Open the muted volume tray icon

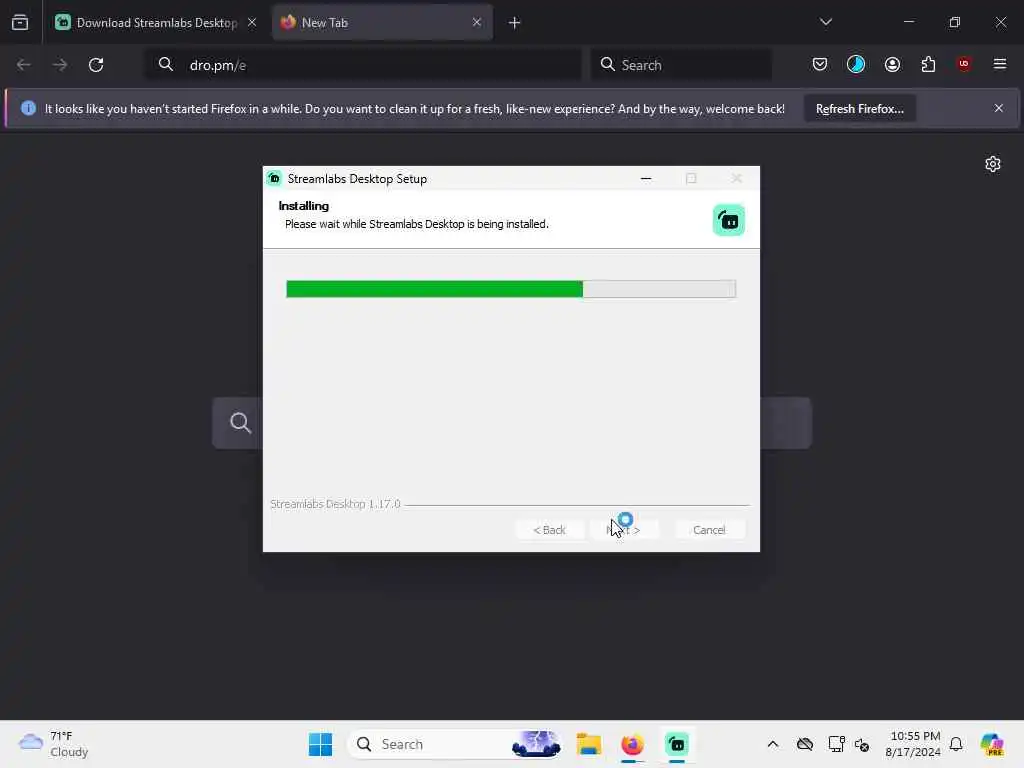862,744
